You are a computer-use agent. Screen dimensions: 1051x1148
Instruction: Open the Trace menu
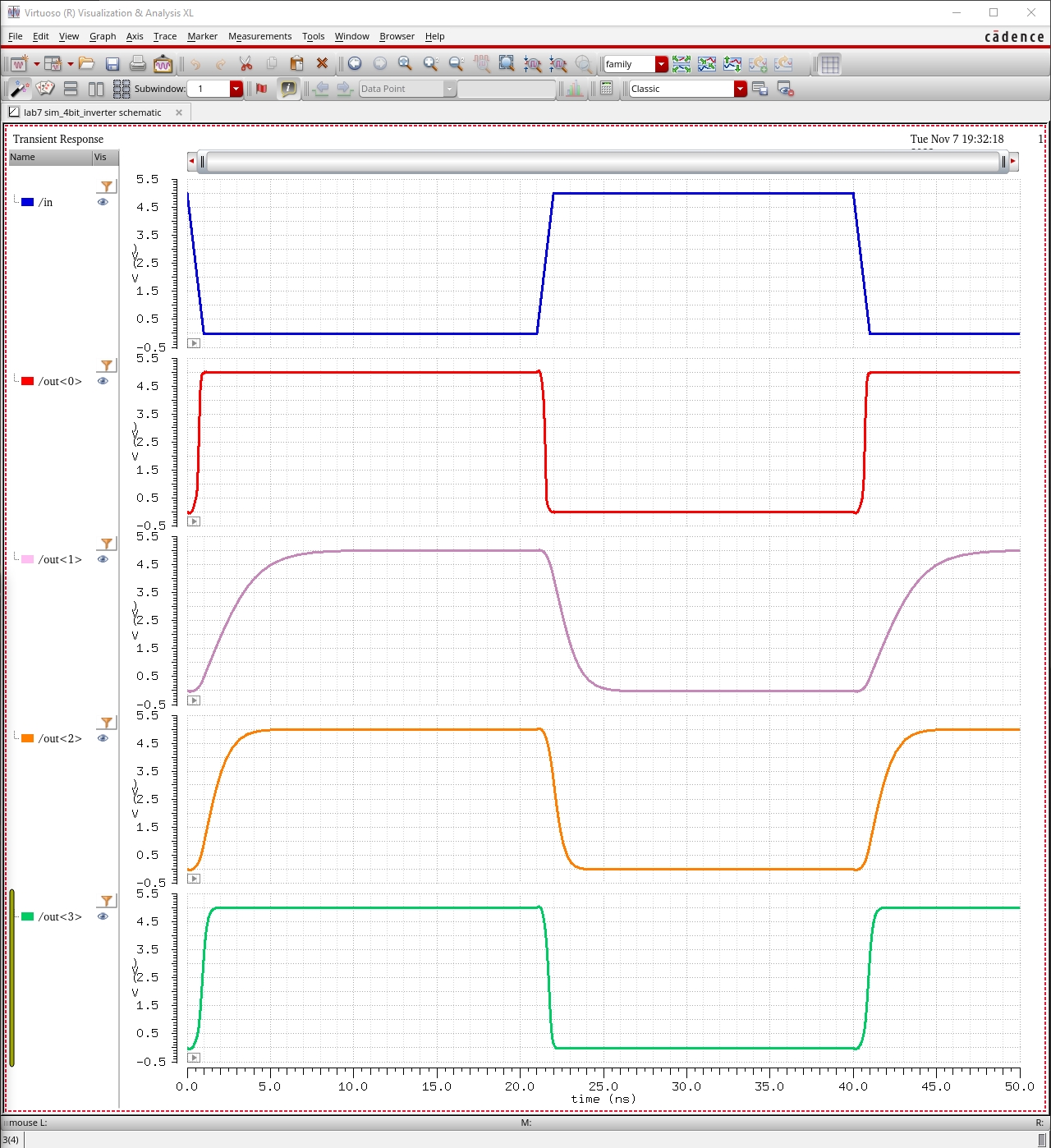[164, 36]
